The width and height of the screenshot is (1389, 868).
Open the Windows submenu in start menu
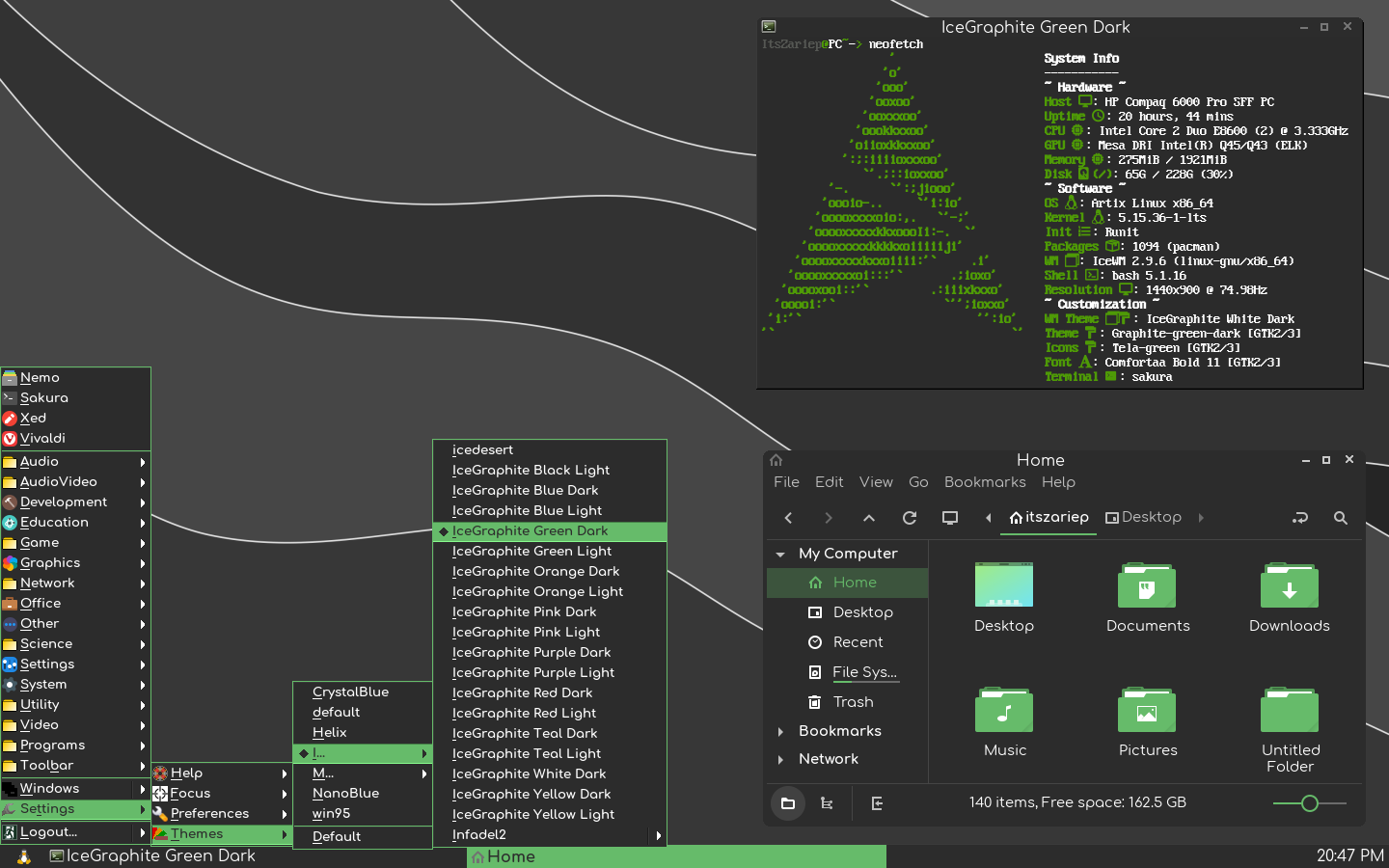click(x=75, y=789)
